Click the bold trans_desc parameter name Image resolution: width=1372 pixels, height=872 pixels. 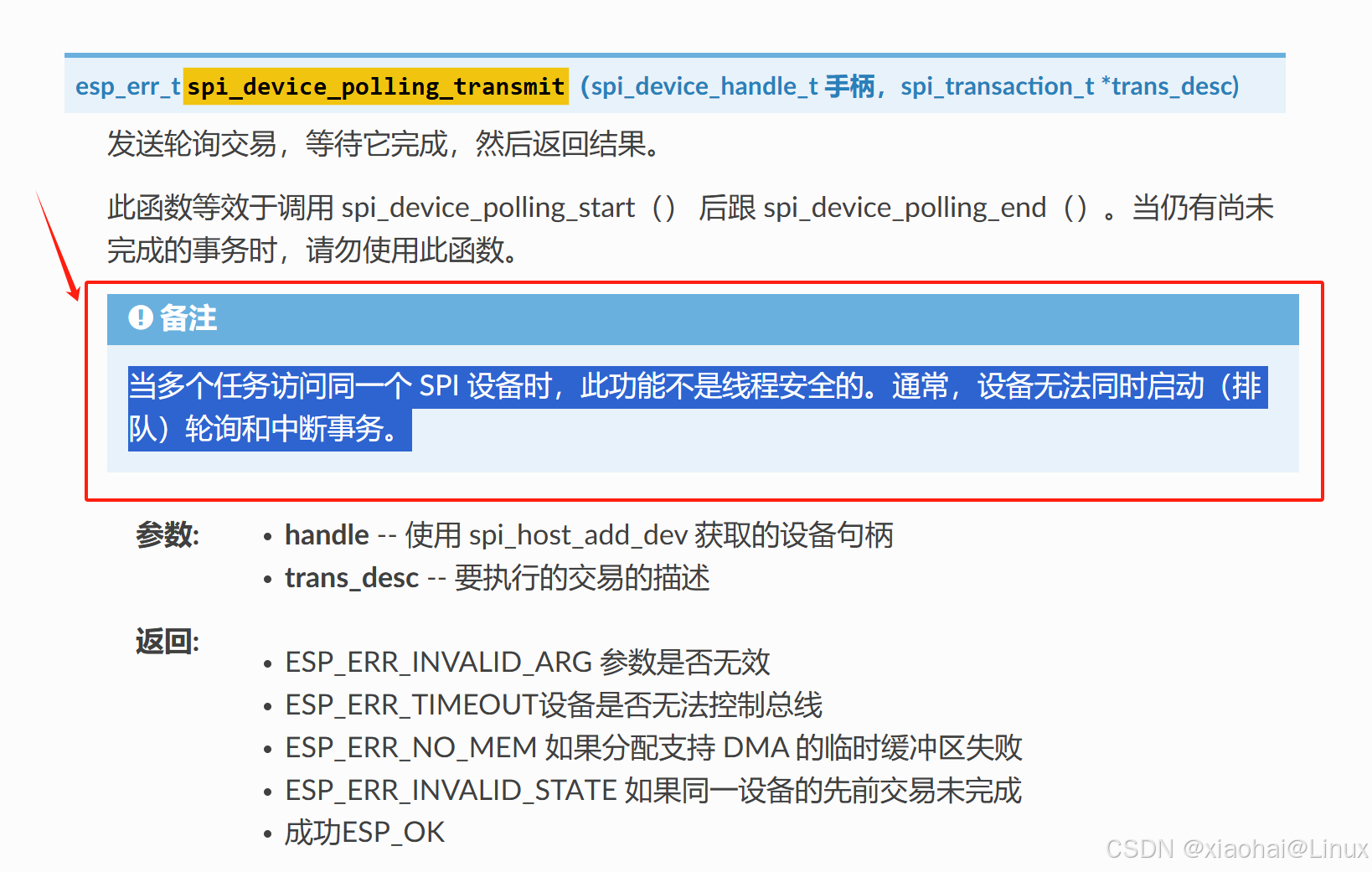point(352,577)
